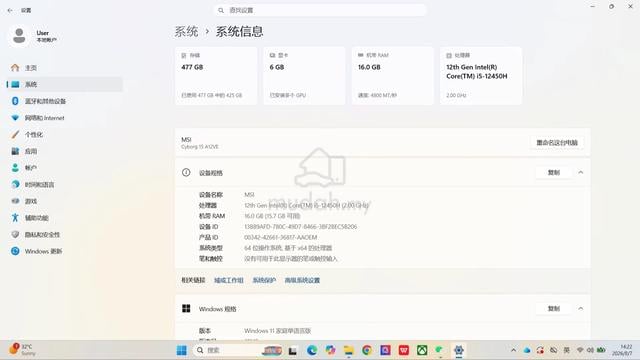Click the 系统类型 64 位 value
This screenshot has height=360, width=640.
(x=288, y=248)
